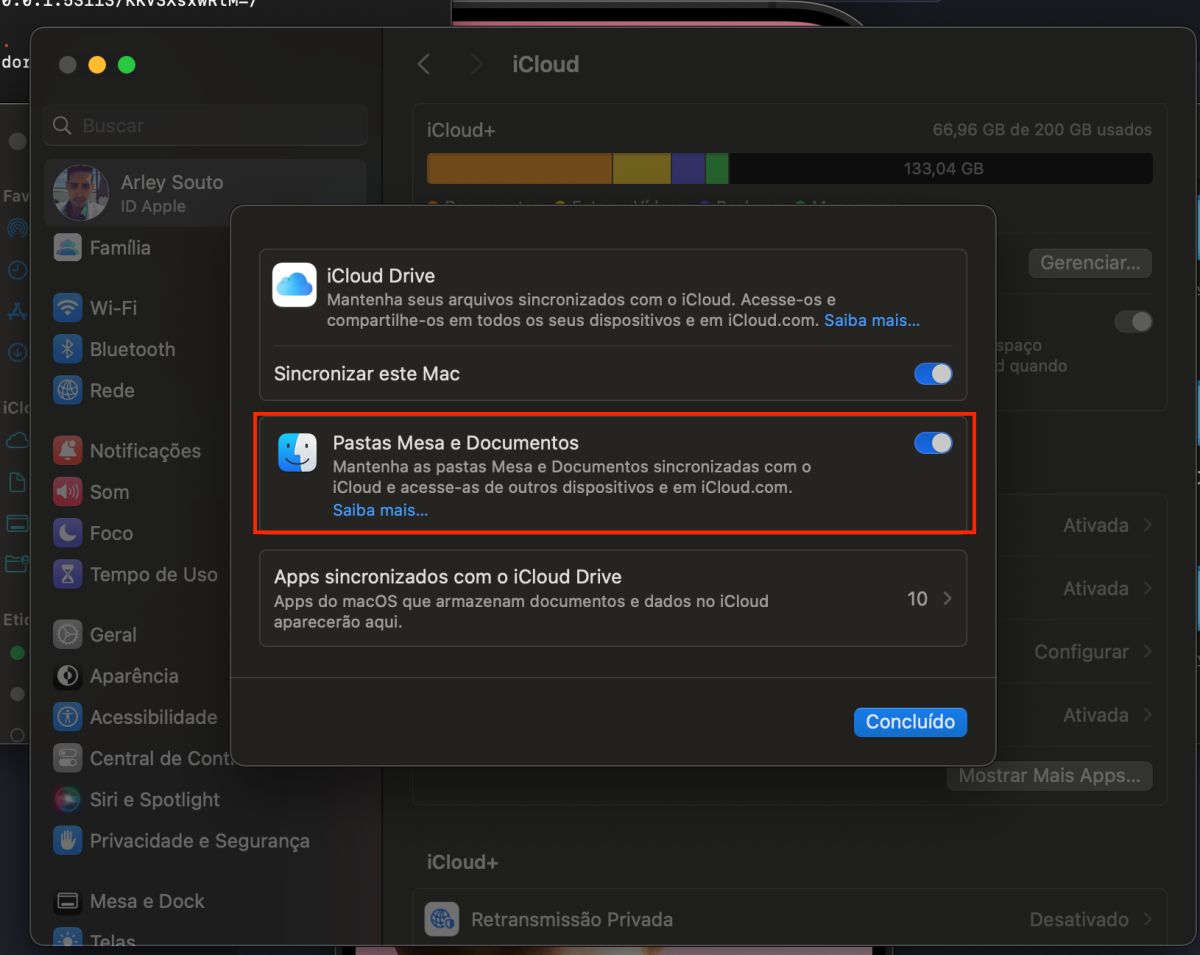Click the search magnifier icon
The height and width of the screenshot is (955, 1200).
[62, 125]
